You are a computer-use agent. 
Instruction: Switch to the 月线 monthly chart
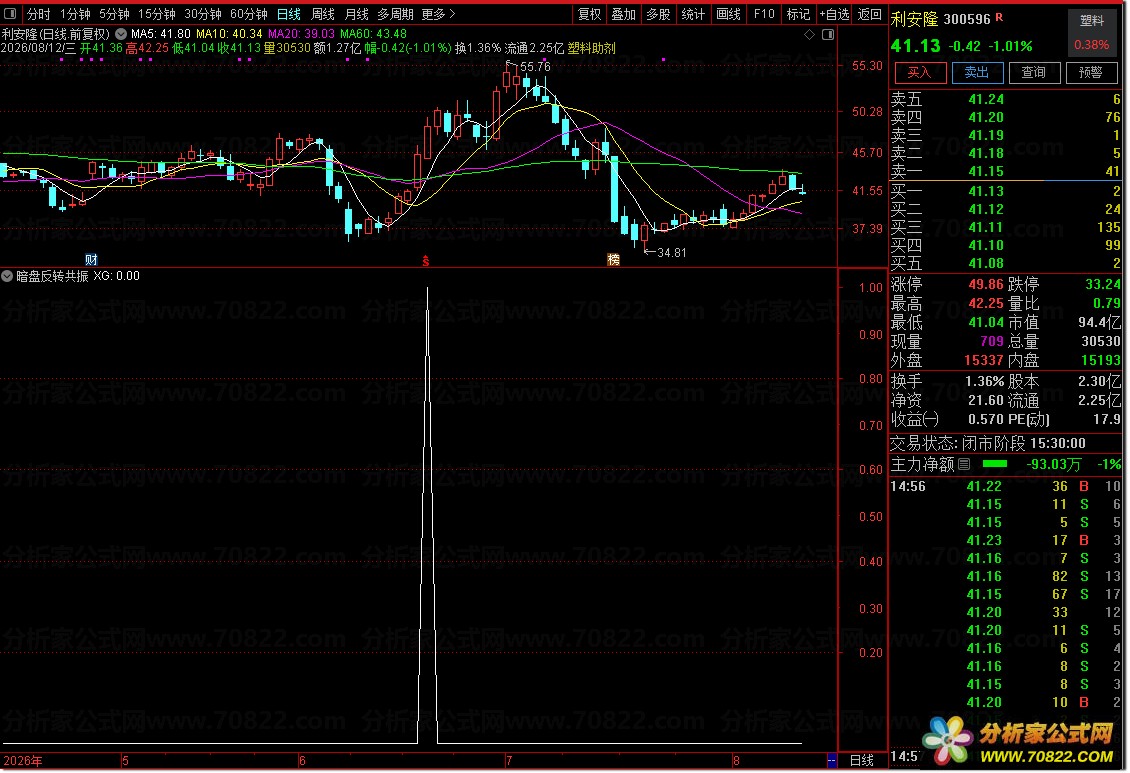[357, 14]
